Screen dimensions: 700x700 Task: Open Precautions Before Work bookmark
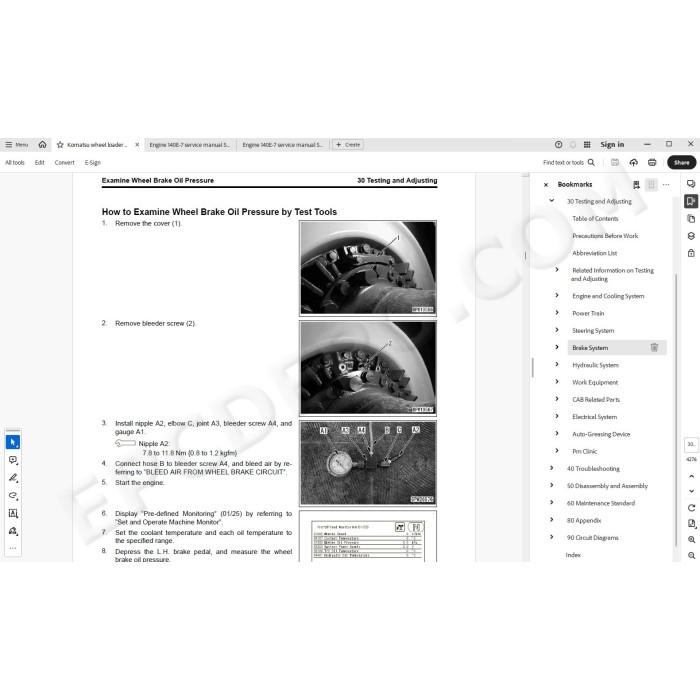click(x=605, y=236)
